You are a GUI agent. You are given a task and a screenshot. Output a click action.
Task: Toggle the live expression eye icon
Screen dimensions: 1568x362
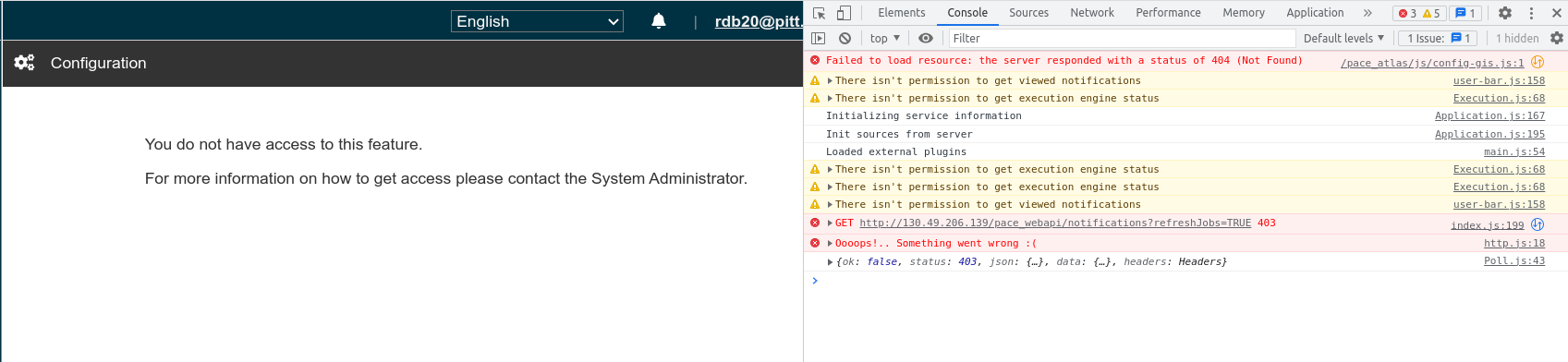(925, 38)
